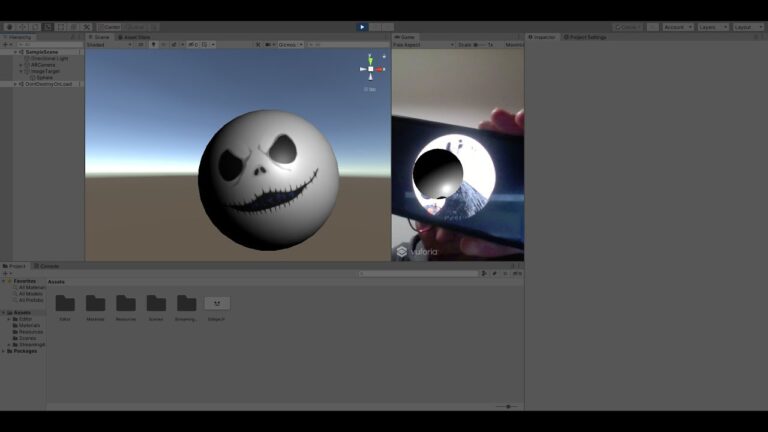Switch to the Project tab
The height and width of the screenshot is (432, 768).
point(15,266)
